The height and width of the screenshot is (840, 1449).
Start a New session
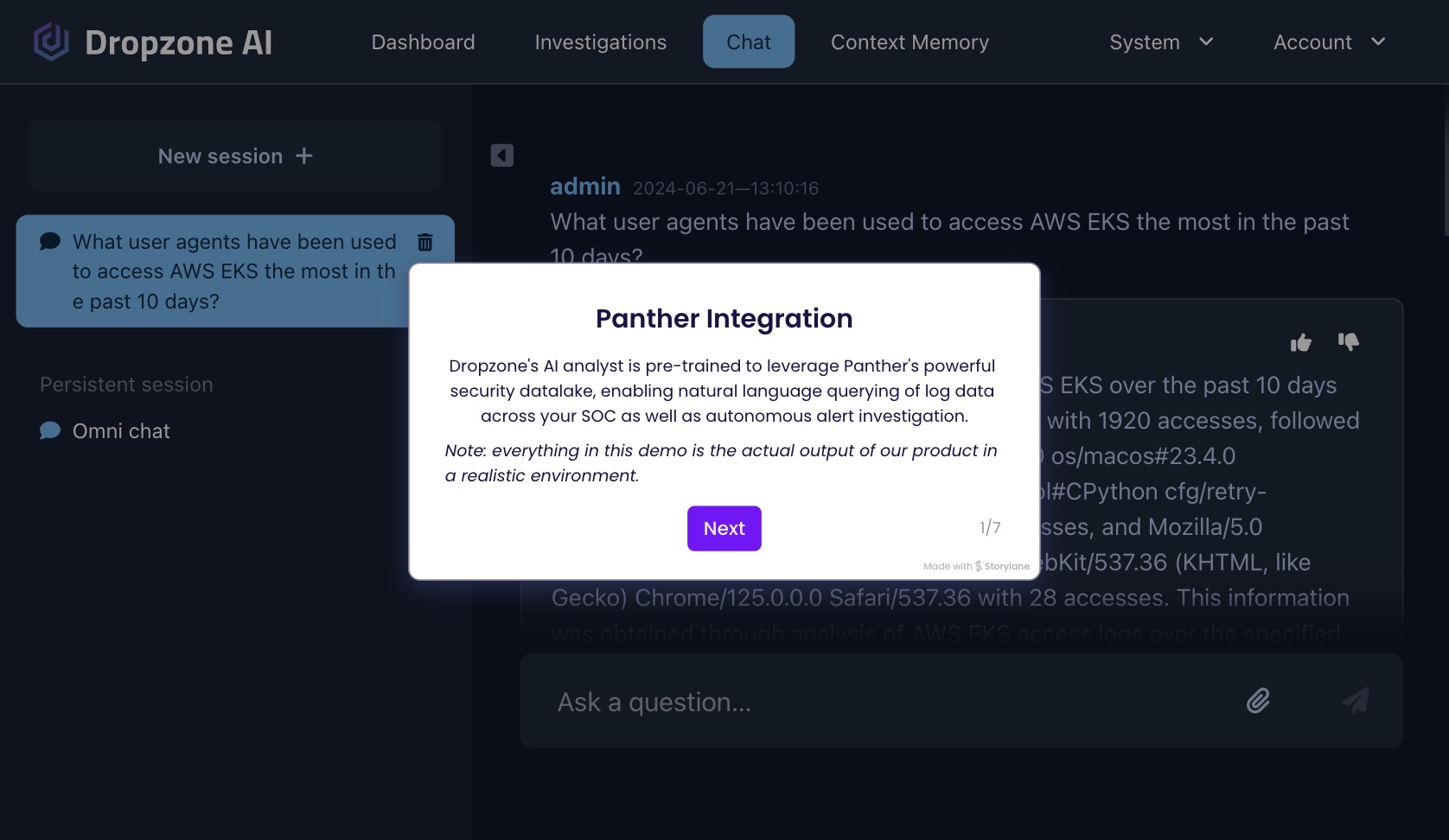(x=235, y=156)
